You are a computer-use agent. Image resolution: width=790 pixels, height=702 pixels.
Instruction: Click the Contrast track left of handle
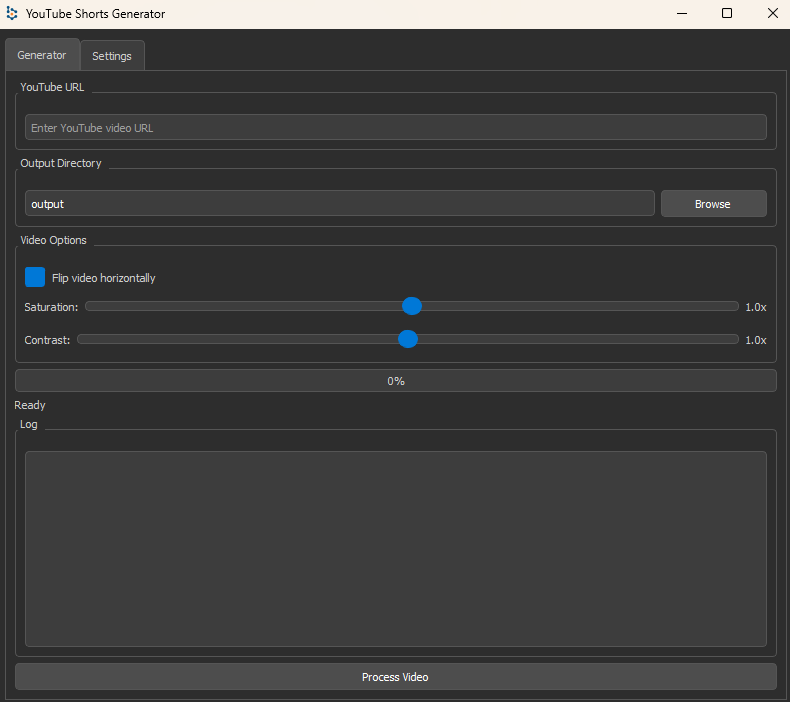[237, 339]
